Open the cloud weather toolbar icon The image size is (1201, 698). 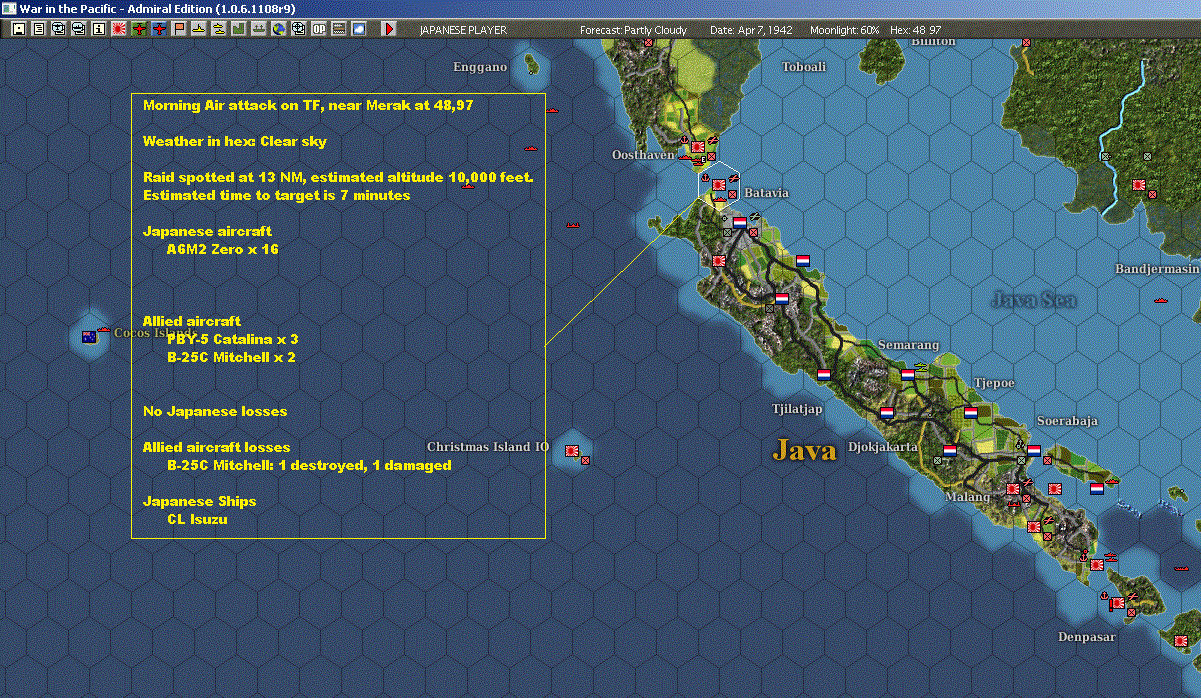click(x=358, y=29)
